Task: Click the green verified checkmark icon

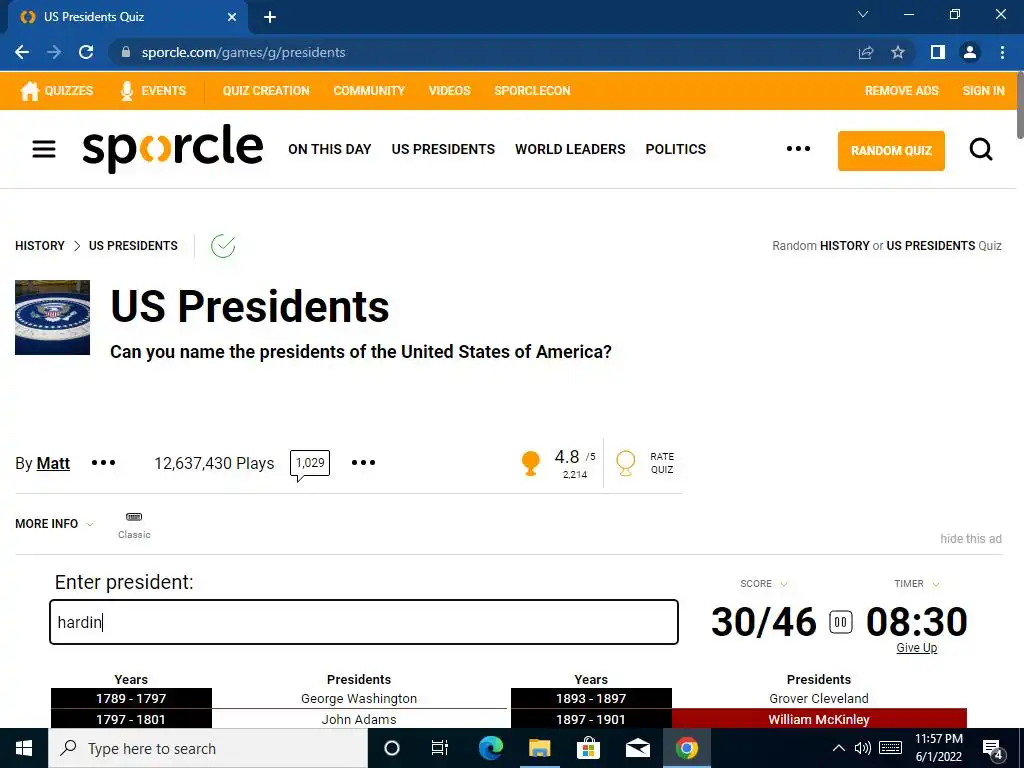Action: 223,246
